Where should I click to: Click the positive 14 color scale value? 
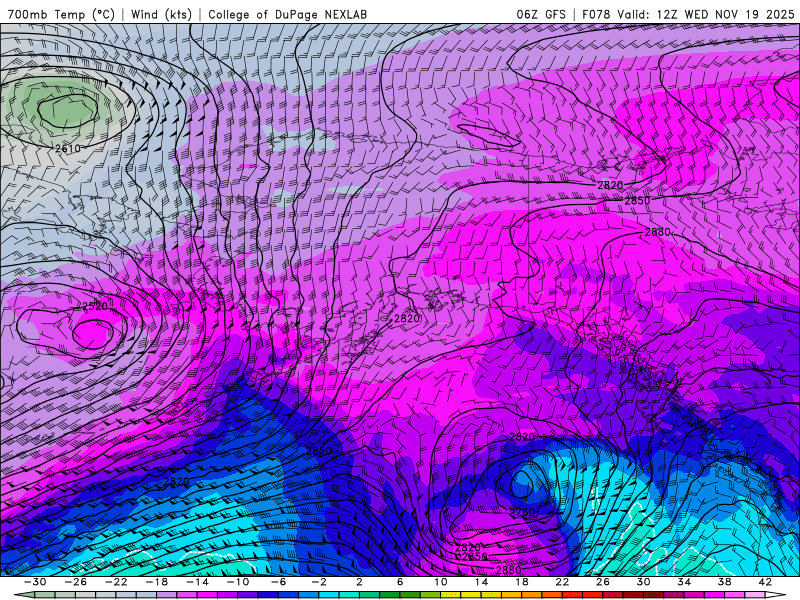pyautogui.click(x=481, y=582)
